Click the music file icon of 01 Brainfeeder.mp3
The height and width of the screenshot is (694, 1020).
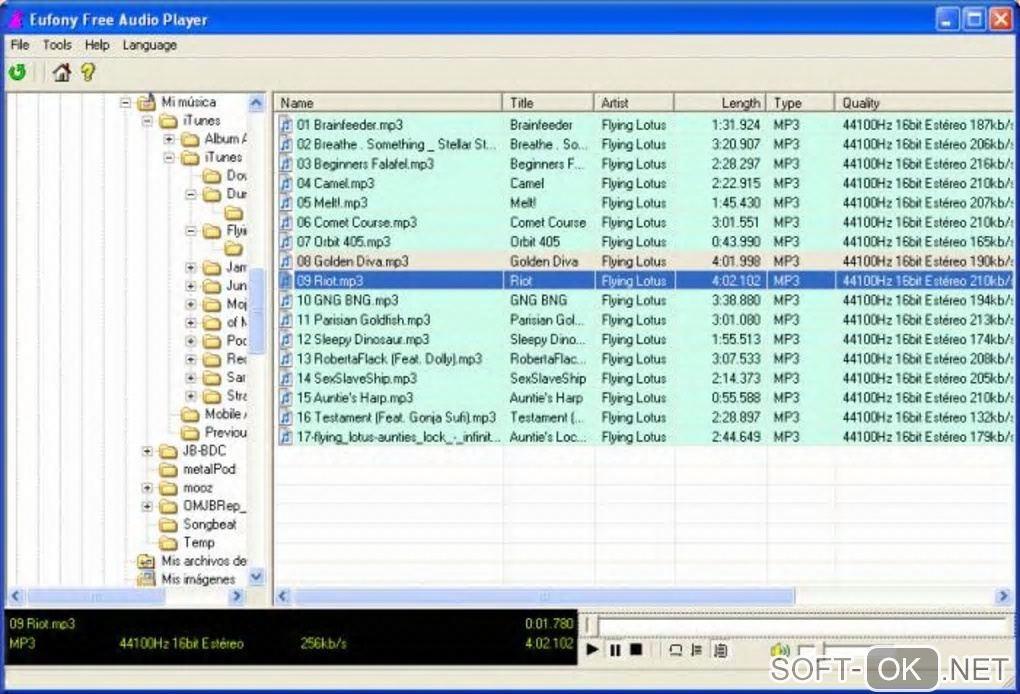pyautogui.click(x=286, y=124)
